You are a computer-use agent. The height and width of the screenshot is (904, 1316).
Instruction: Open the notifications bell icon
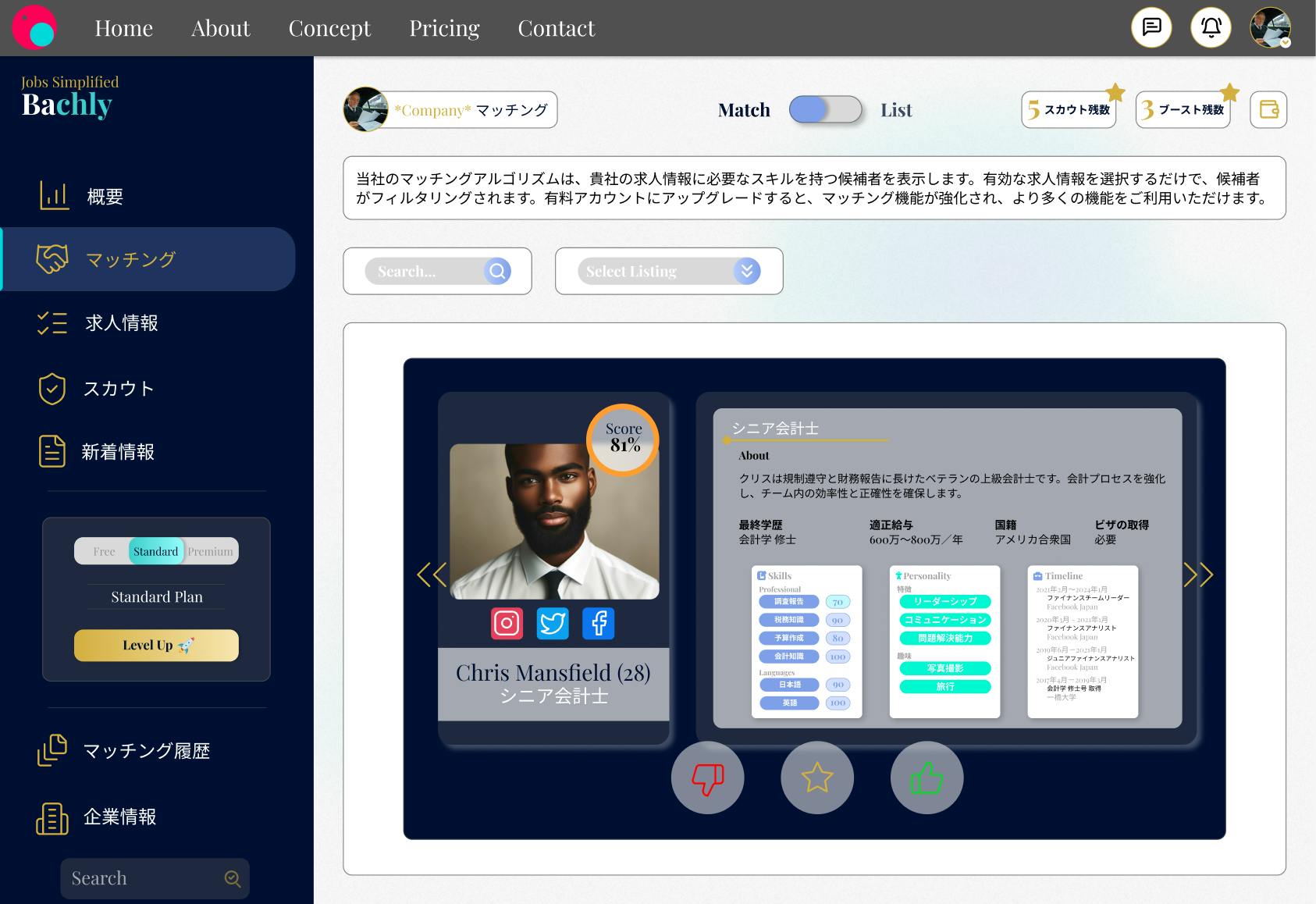tap(1211, 28)
